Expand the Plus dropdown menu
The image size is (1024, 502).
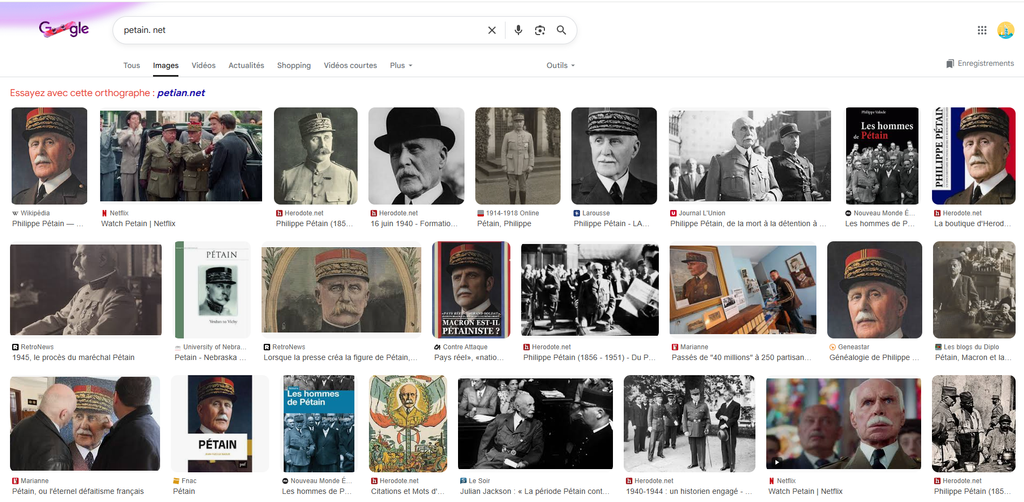click(x=401, y=66)
